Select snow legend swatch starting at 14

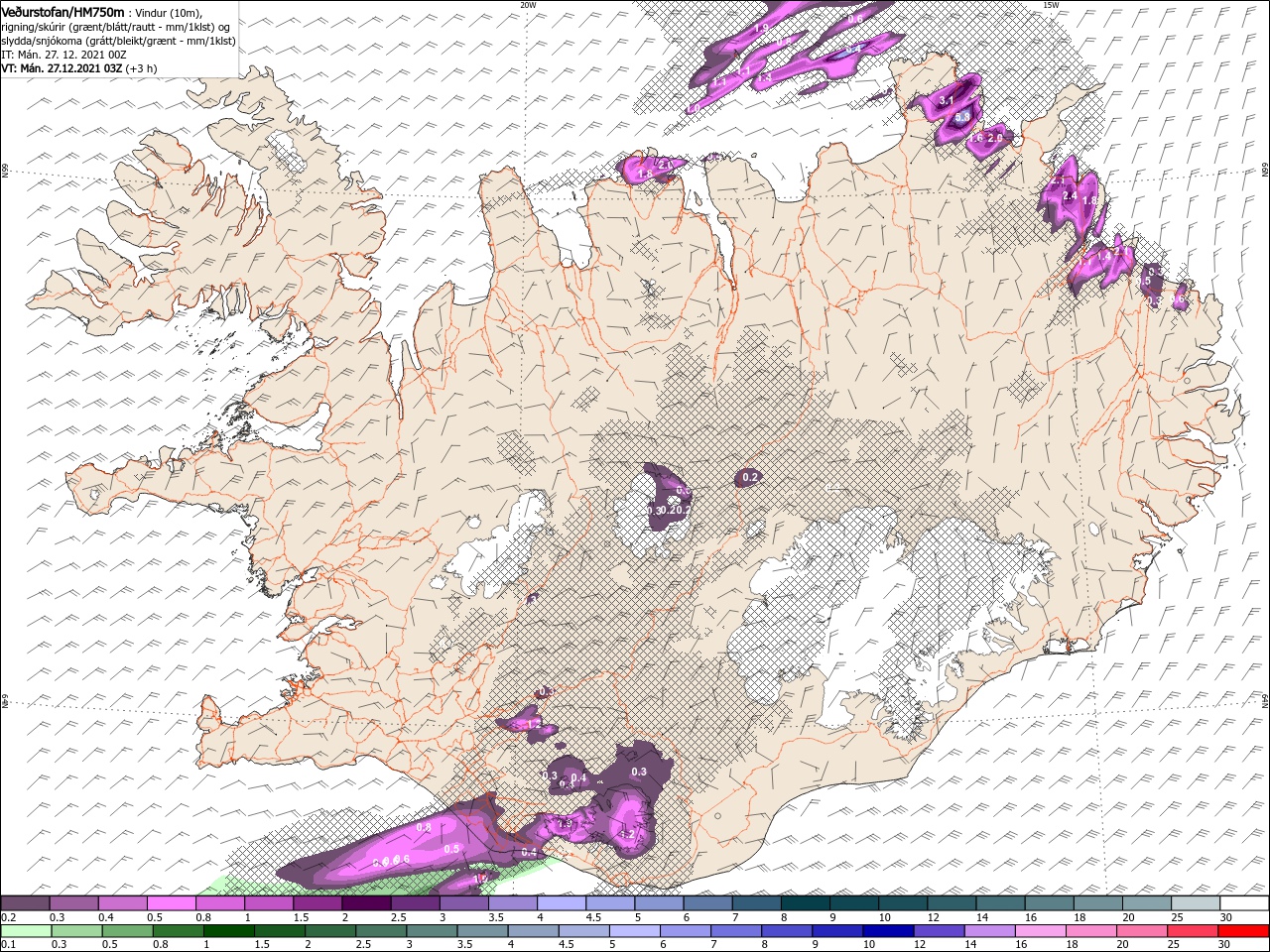[x=1000, y=902]
